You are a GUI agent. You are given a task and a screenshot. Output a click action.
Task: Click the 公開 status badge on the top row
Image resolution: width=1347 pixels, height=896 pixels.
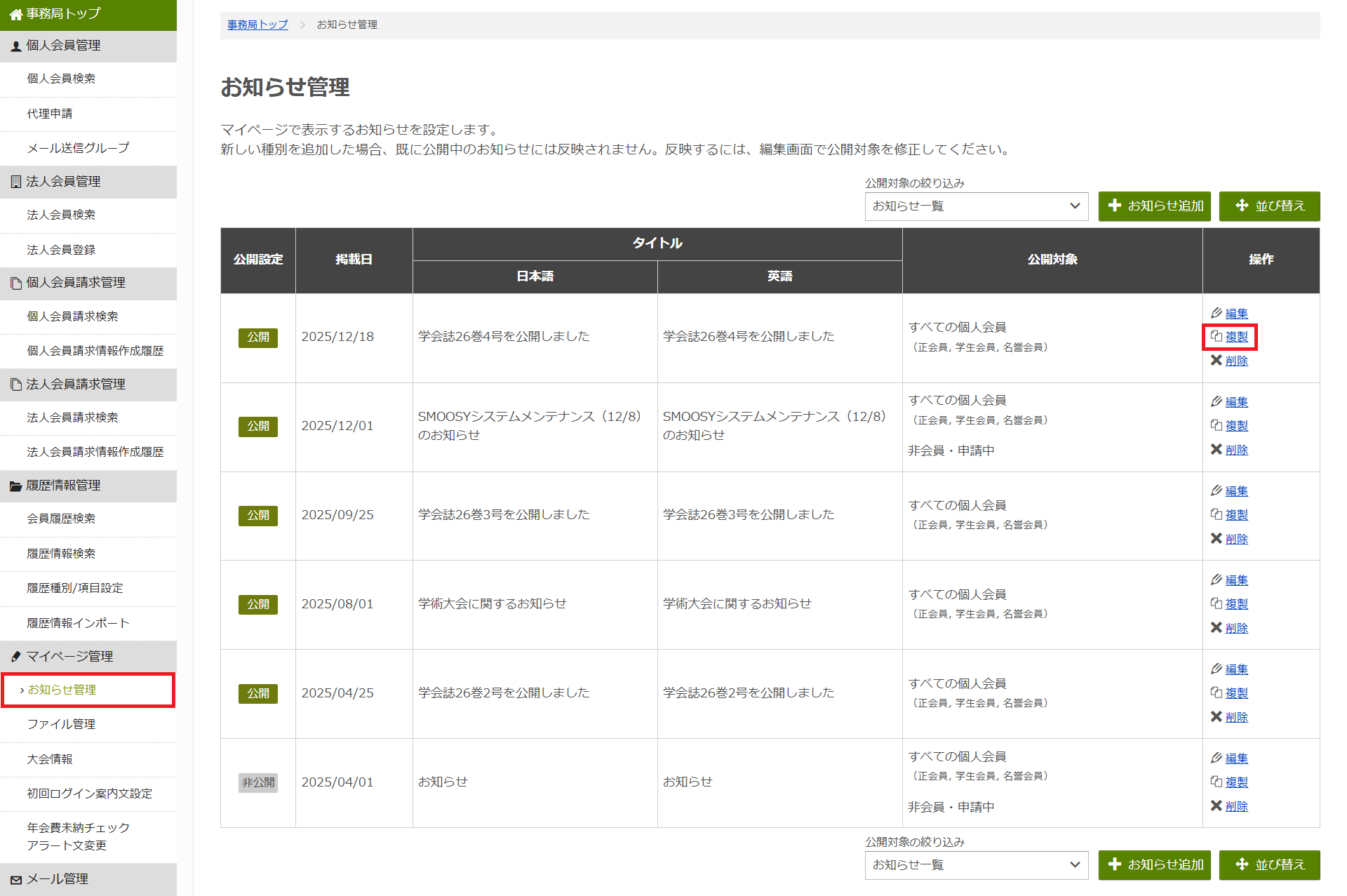(257, 337)
